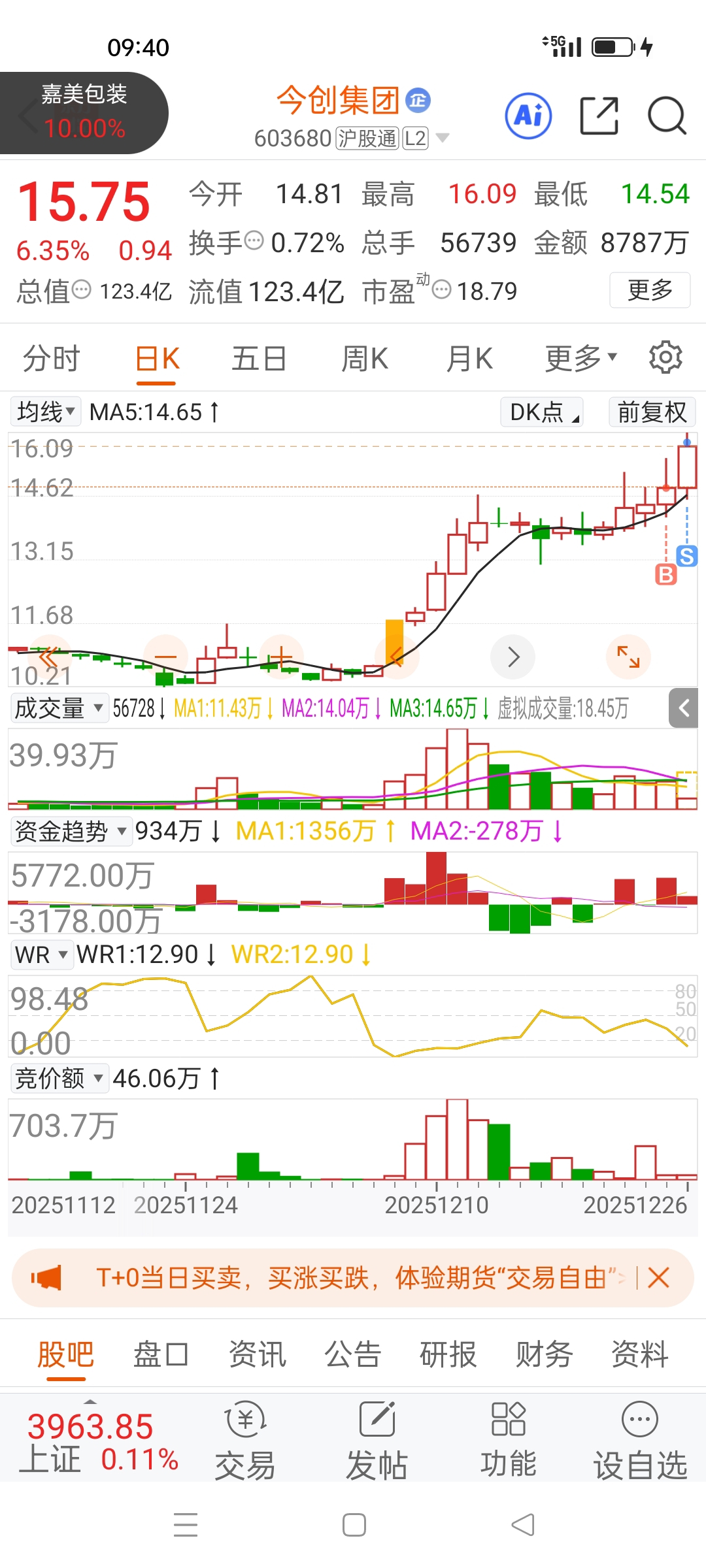Go back to 嘉美包装 previous stock

tap(84, 112)
